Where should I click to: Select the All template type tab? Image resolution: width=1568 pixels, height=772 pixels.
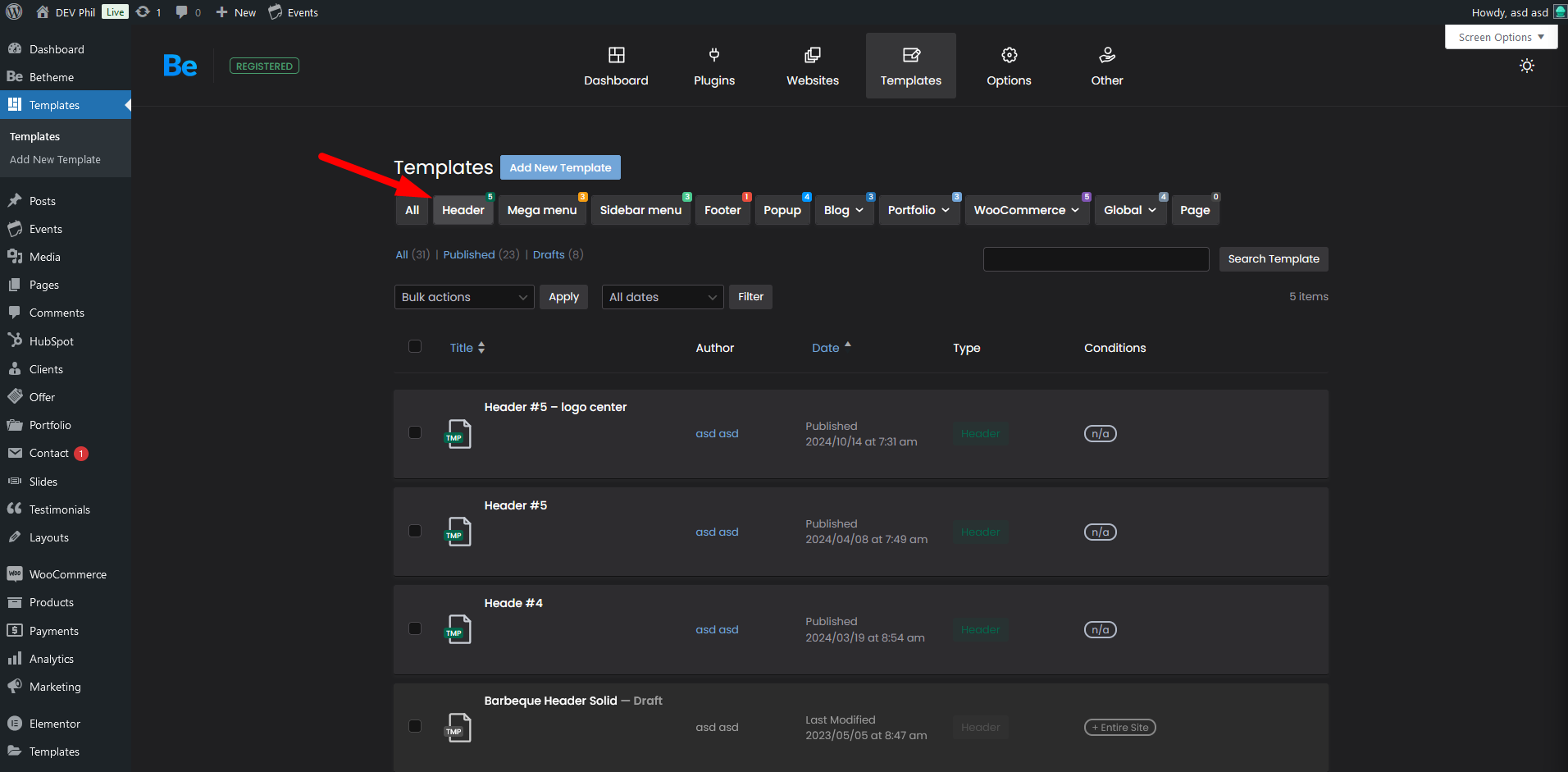(x=412, y=210)
